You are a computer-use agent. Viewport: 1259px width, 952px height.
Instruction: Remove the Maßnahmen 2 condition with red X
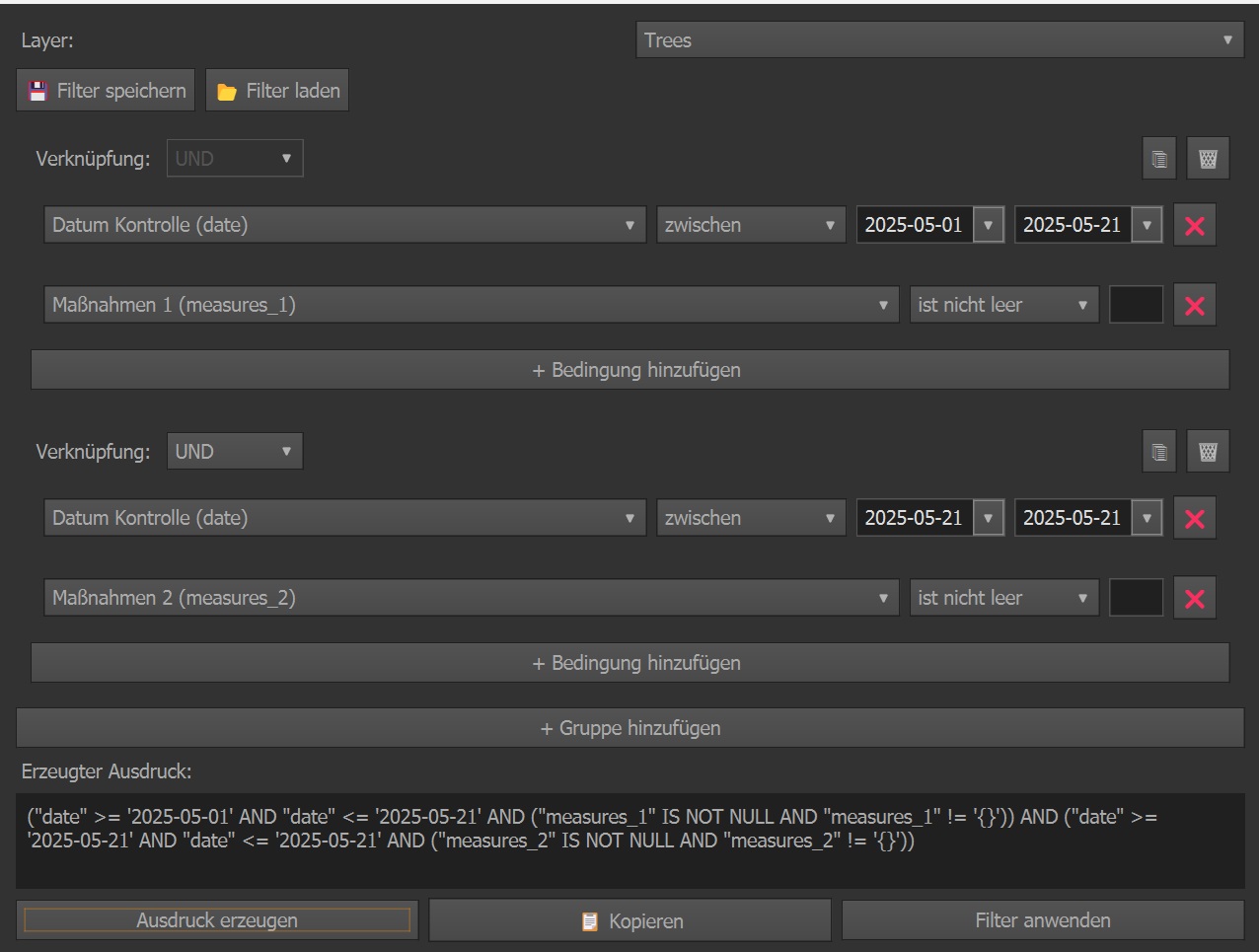1194,597
